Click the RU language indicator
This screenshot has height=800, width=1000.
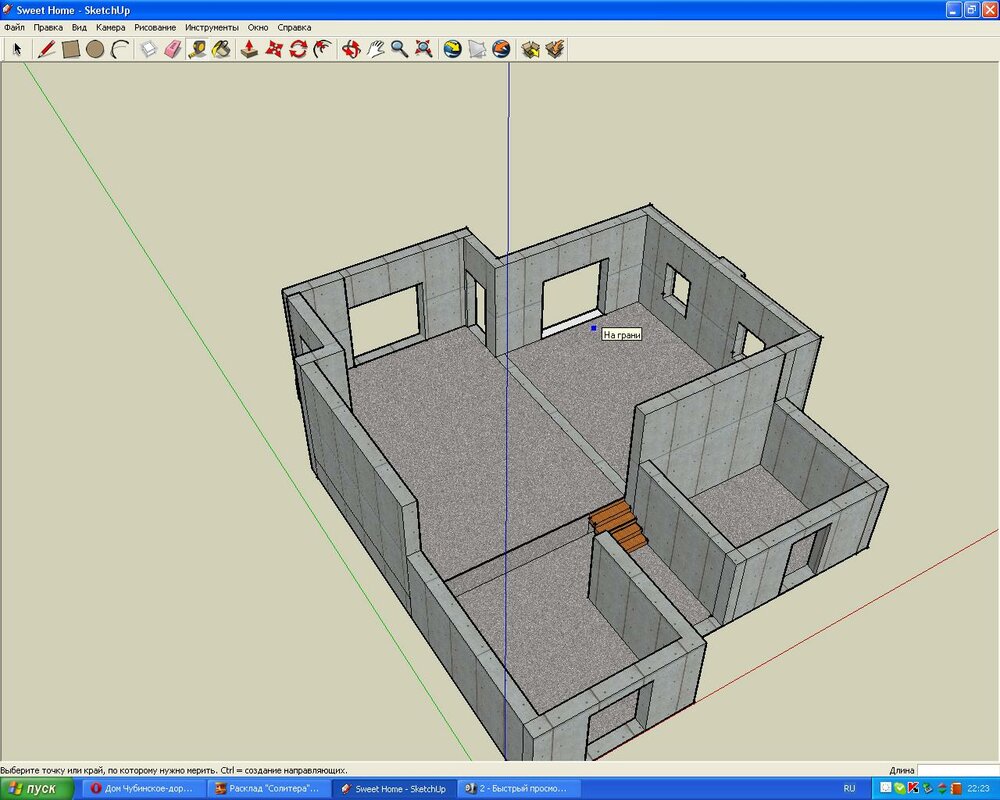click(849, 789)
